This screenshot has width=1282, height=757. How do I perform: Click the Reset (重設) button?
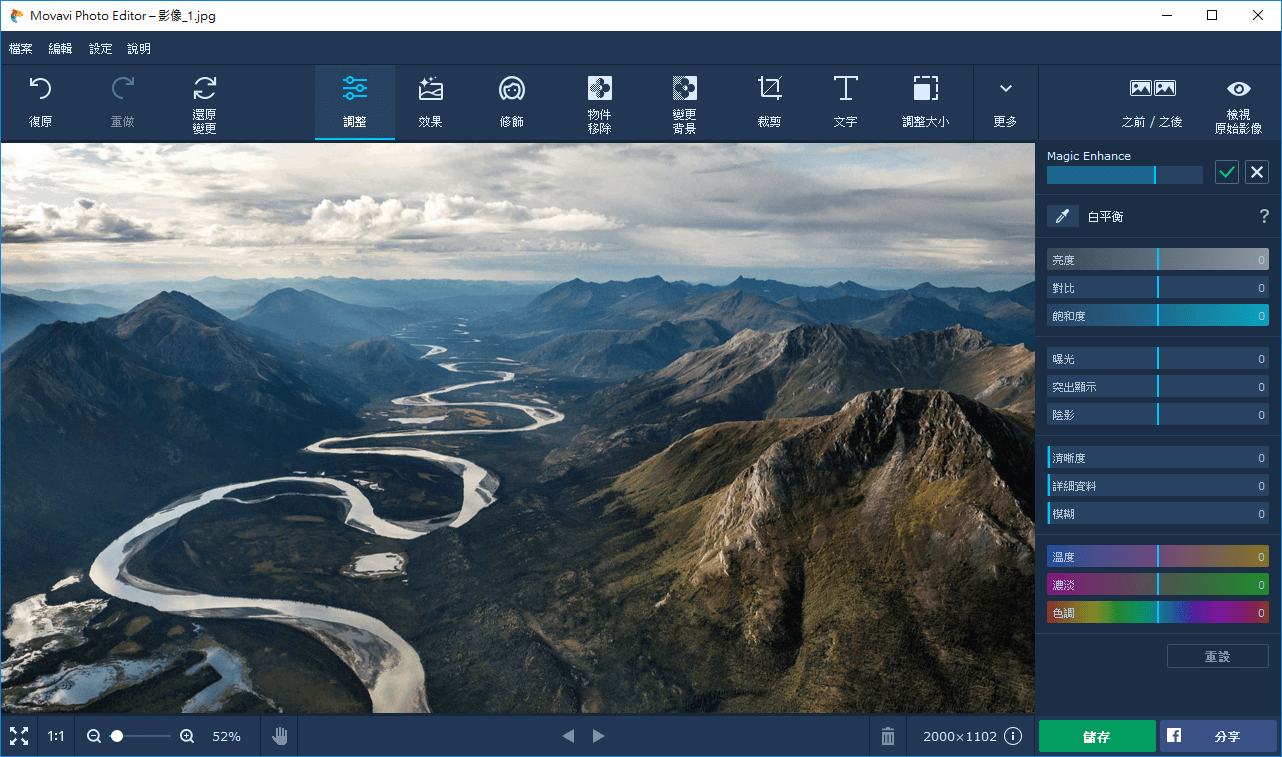click(1217, 656)
